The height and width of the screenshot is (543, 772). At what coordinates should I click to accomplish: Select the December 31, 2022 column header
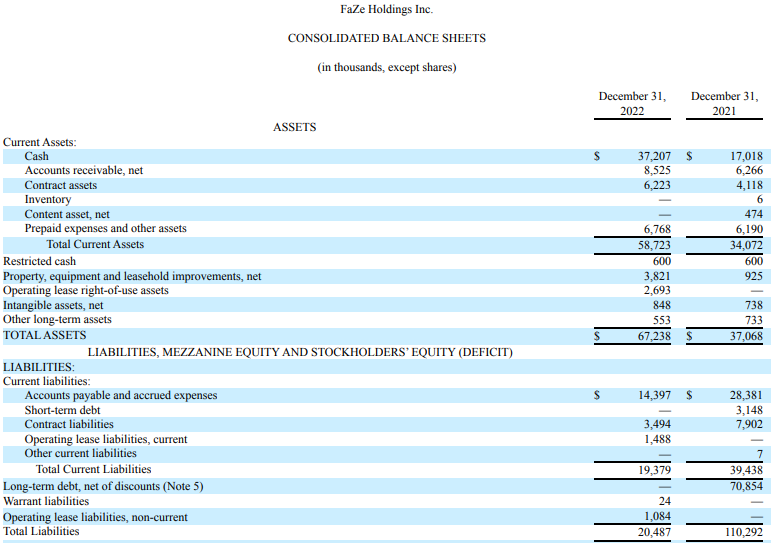pyautogui.click(x=632, y=103)
